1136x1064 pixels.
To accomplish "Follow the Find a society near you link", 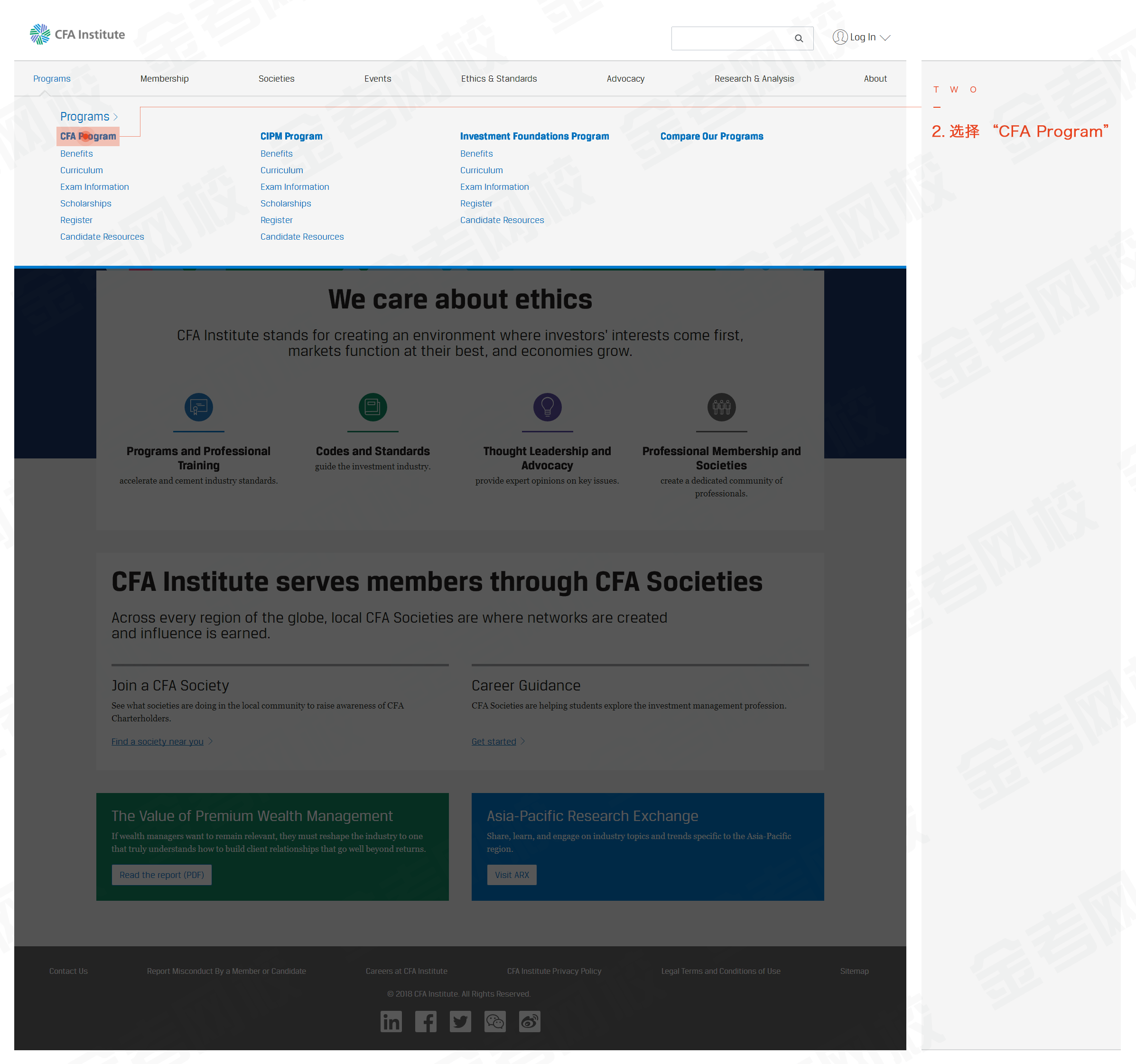I will pyautogui.click(x=157, y=741).
